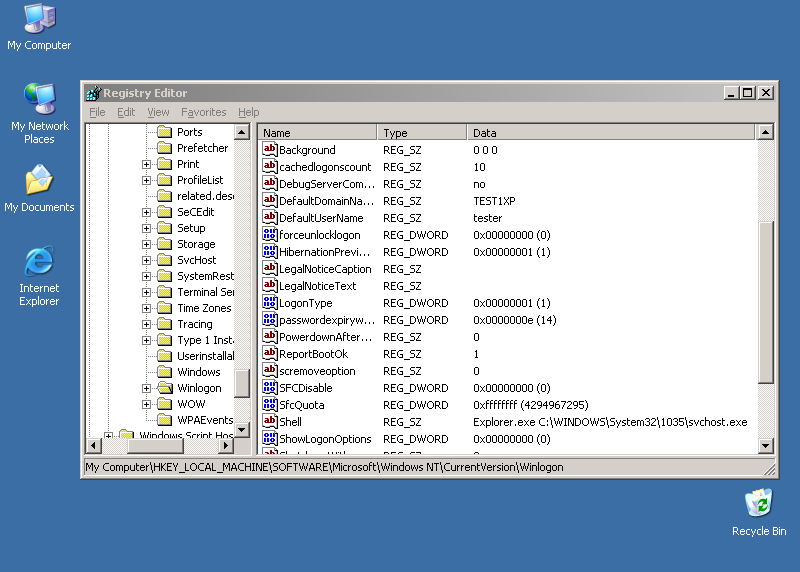Expand the Time Zones registry key
This screenshot has width=800, height=572.
coord(146,308)
